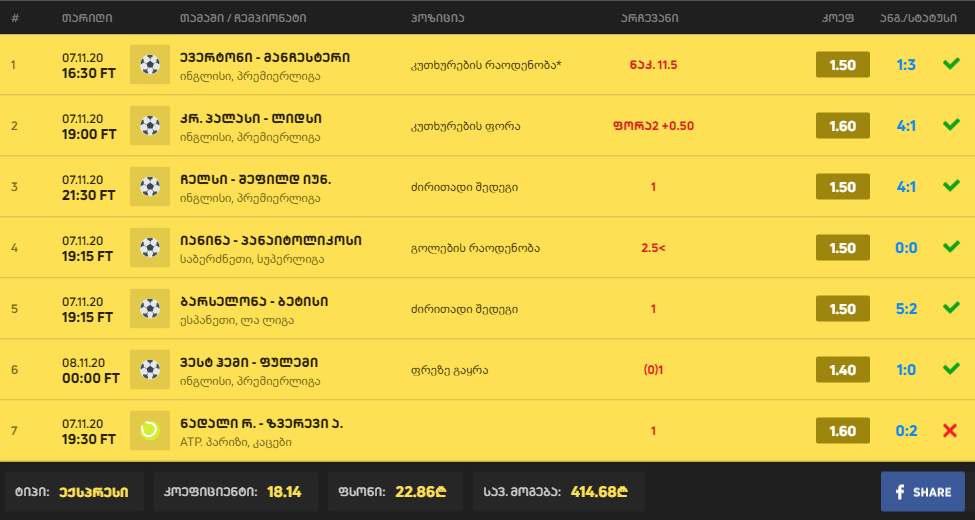975x520 pixels.
Task: Open the ჩელსი - შეფილდ იუნ. match title
Action: tap(256, 179)
